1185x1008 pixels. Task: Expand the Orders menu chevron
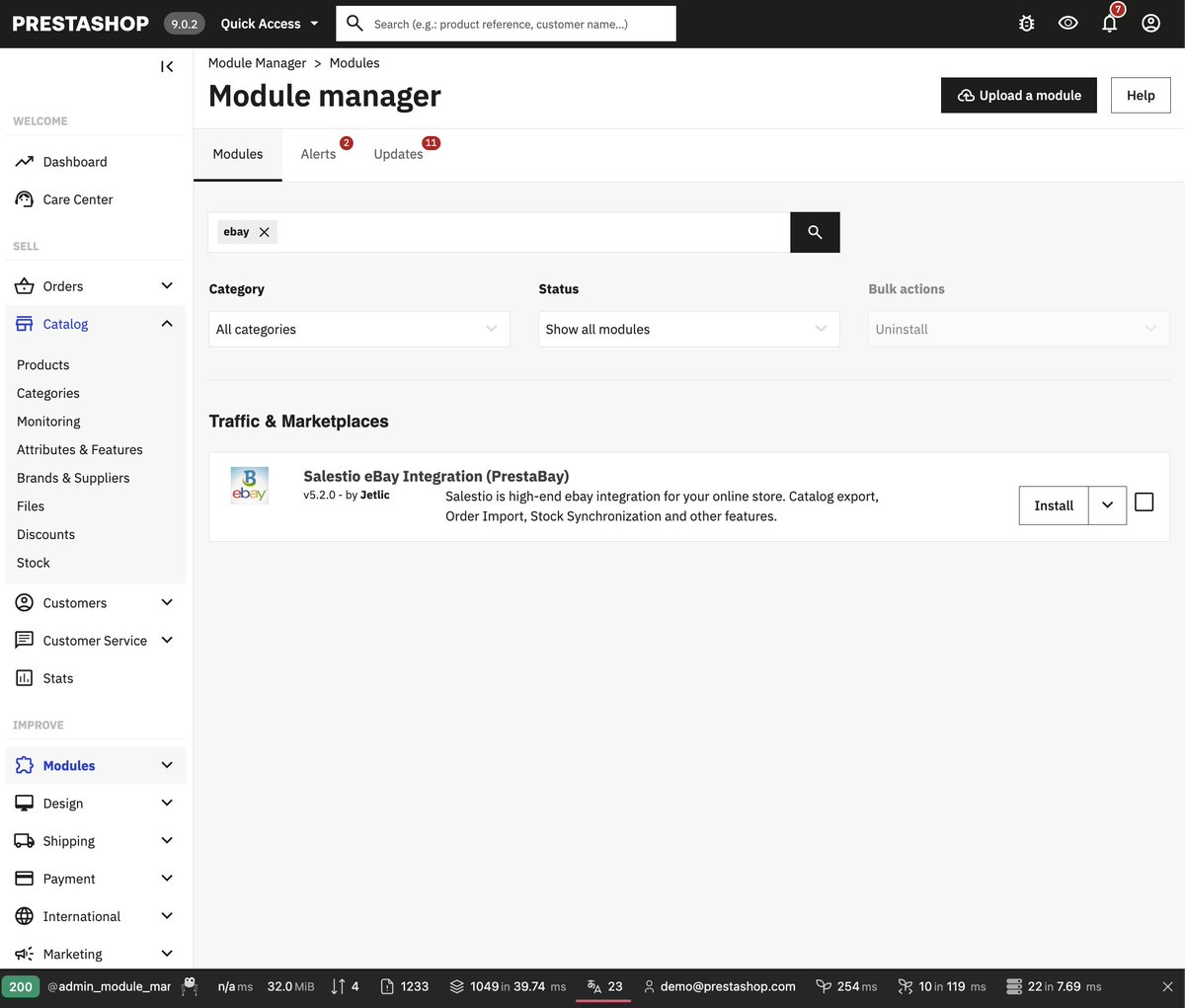(167, 286)
